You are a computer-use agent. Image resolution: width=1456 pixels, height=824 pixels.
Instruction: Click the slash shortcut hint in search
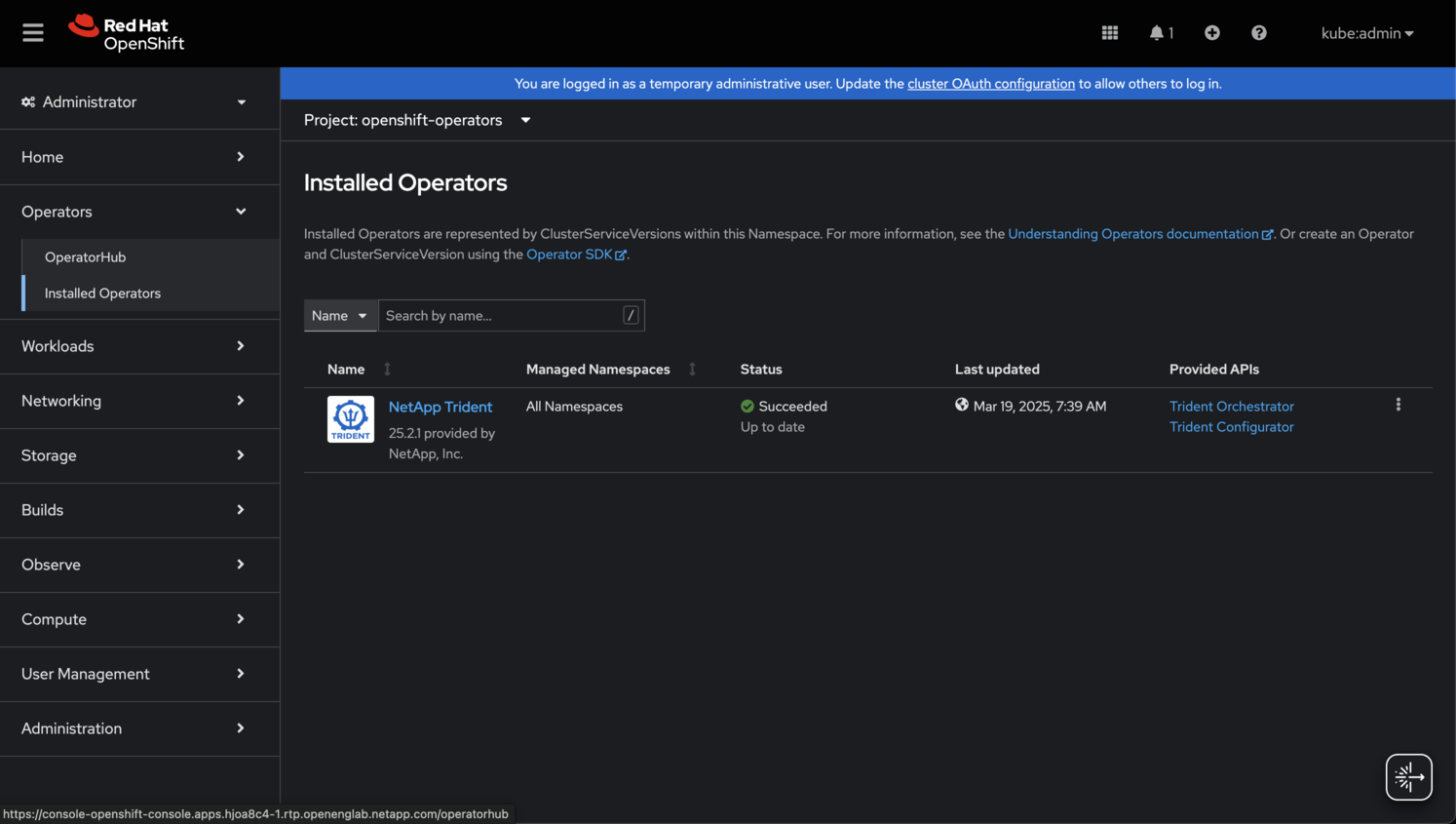tap(631, 316)
